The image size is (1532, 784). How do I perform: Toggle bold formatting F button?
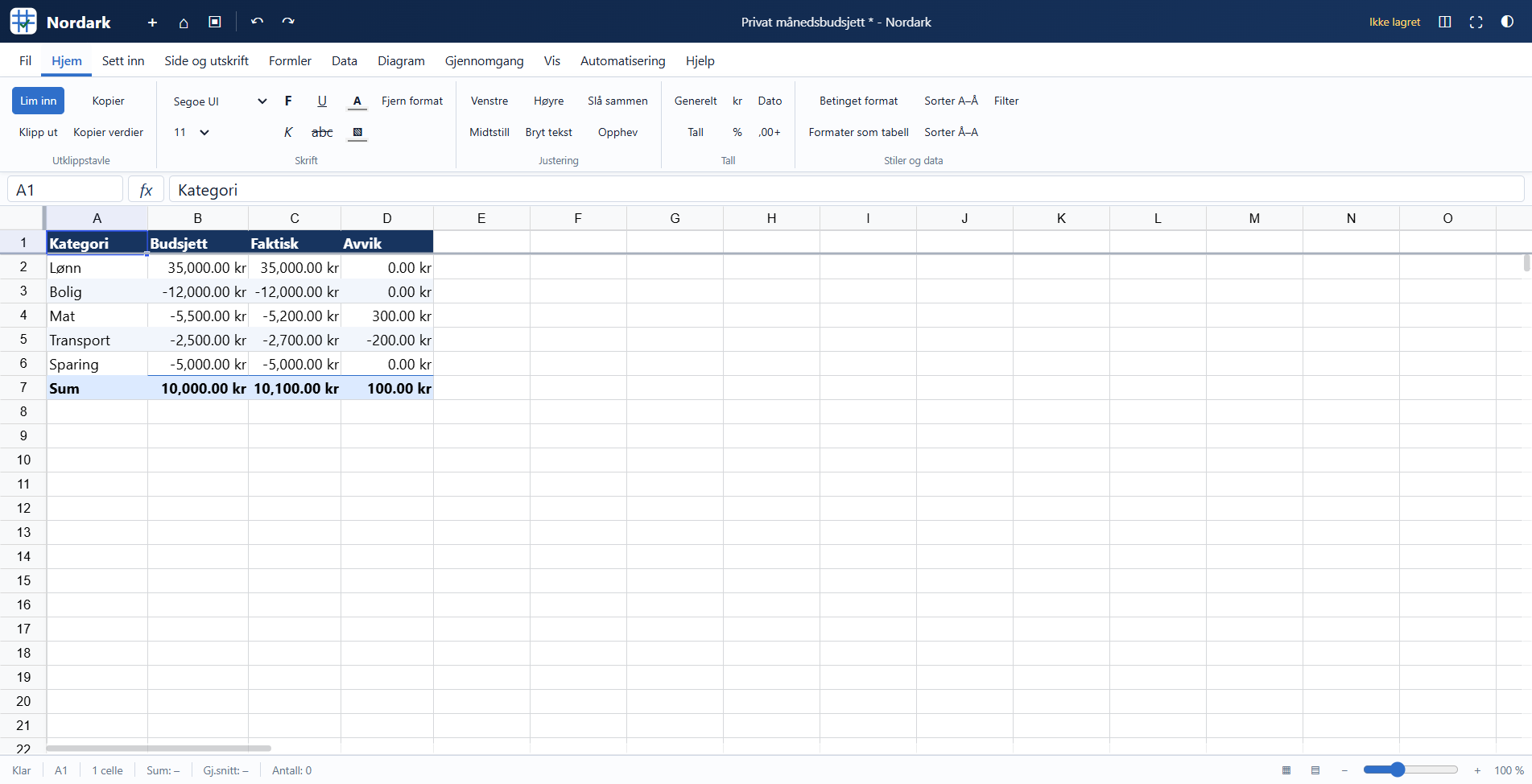coord(288,101)
